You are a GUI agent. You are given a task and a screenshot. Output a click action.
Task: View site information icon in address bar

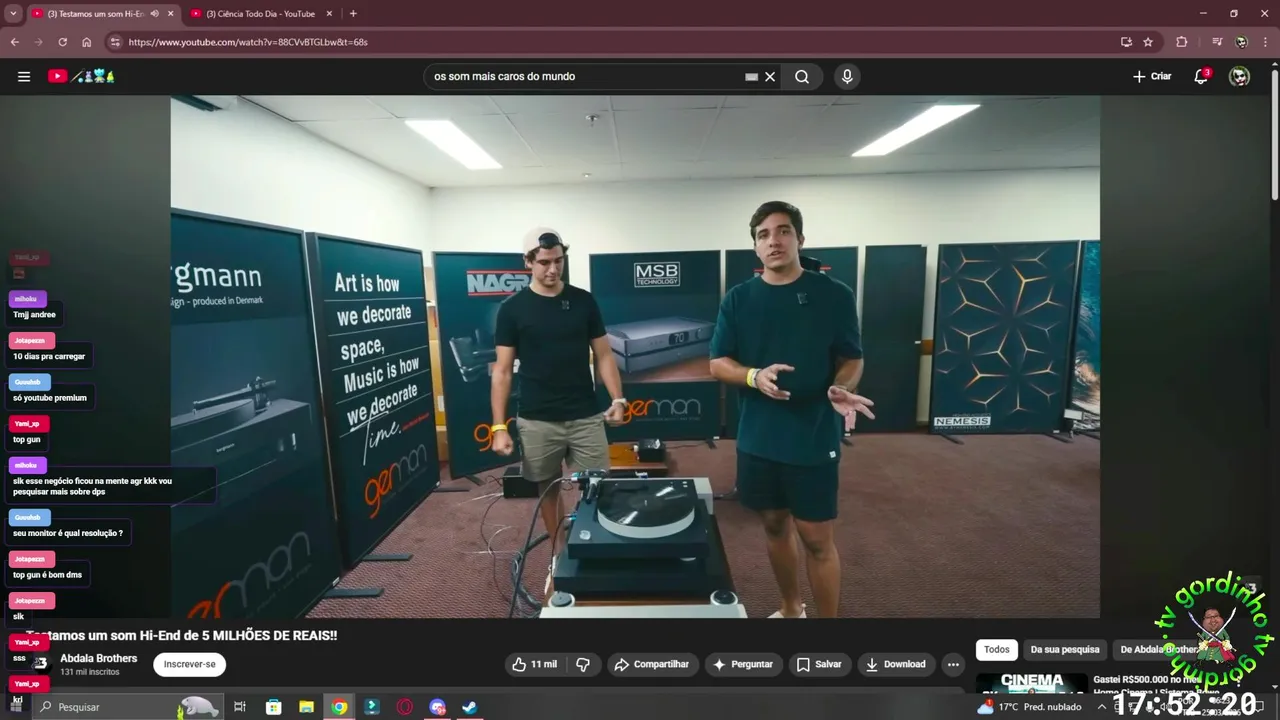click(115, 42)
